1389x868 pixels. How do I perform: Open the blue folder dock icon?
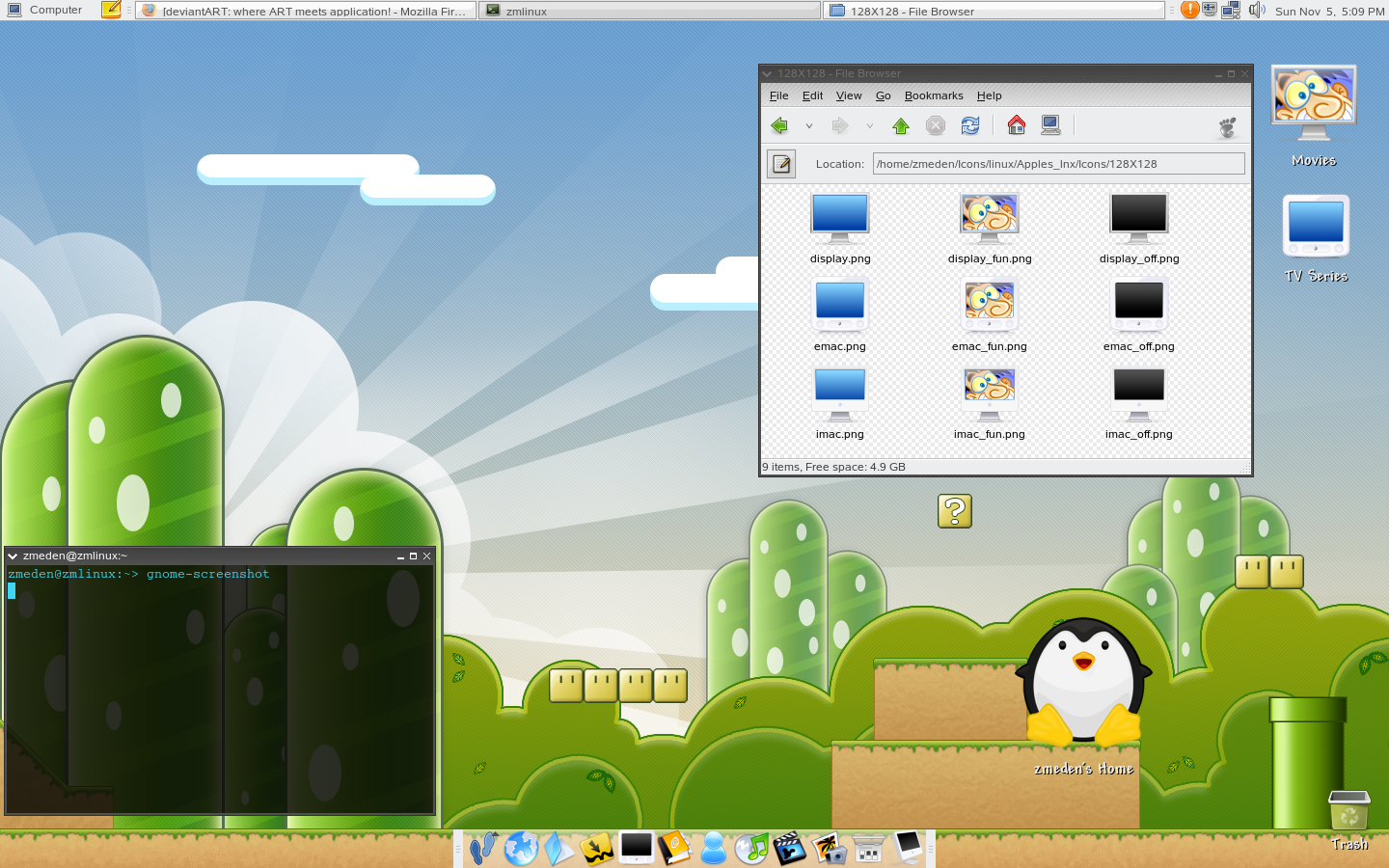click(x=559, y=849)
